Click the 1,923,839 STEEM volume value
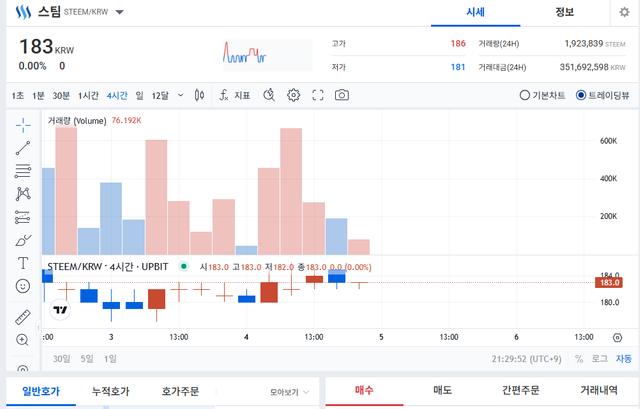Viewport: 640px width, 409px height. [595, 44]
